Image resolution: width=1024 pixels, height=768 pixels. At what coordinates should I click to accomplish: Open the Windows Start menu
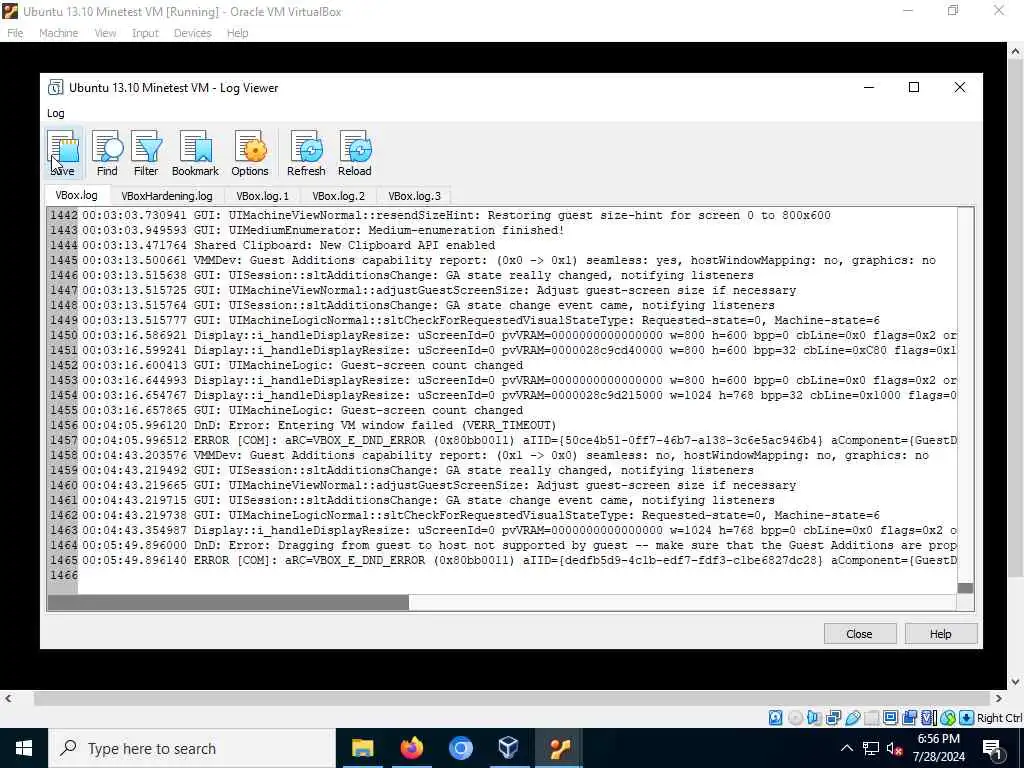(24, 748)
